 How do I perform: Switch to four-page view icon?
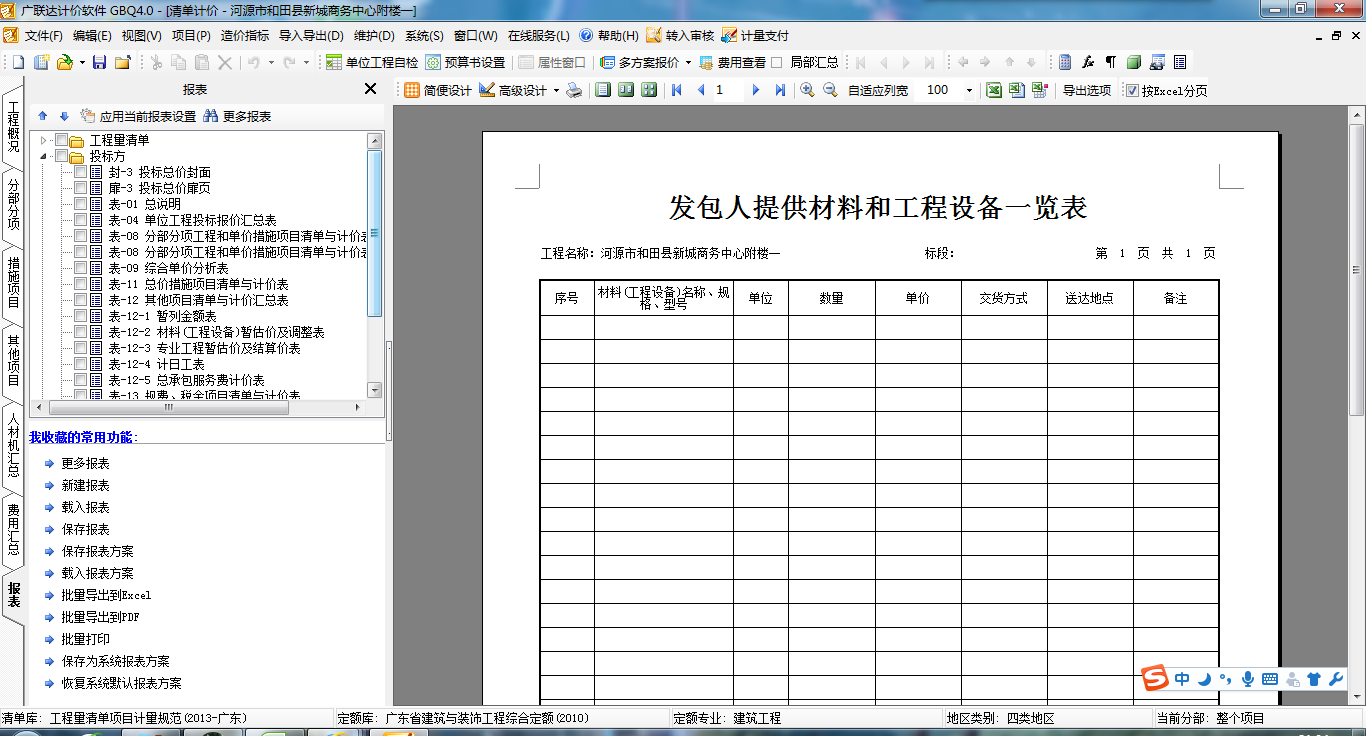point(649,90)
